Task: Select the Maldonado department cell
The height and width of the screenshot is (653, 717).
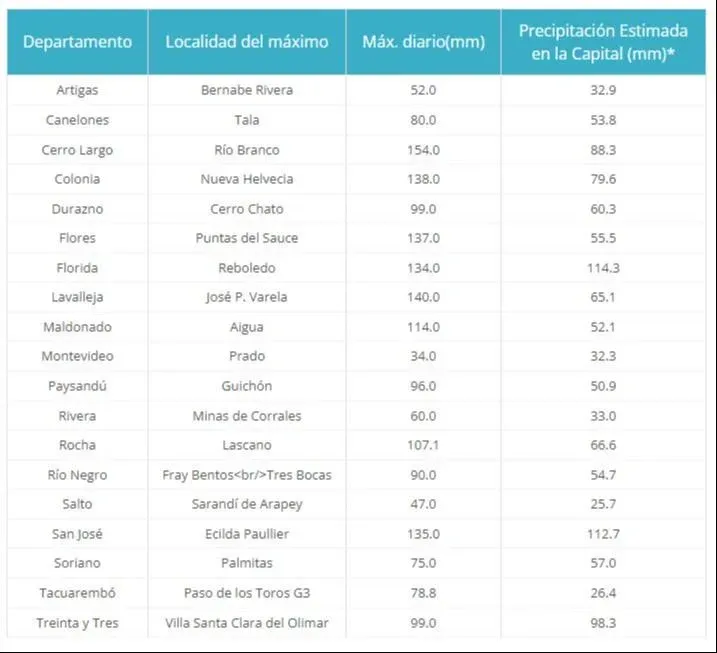Action: click(77, 327)
